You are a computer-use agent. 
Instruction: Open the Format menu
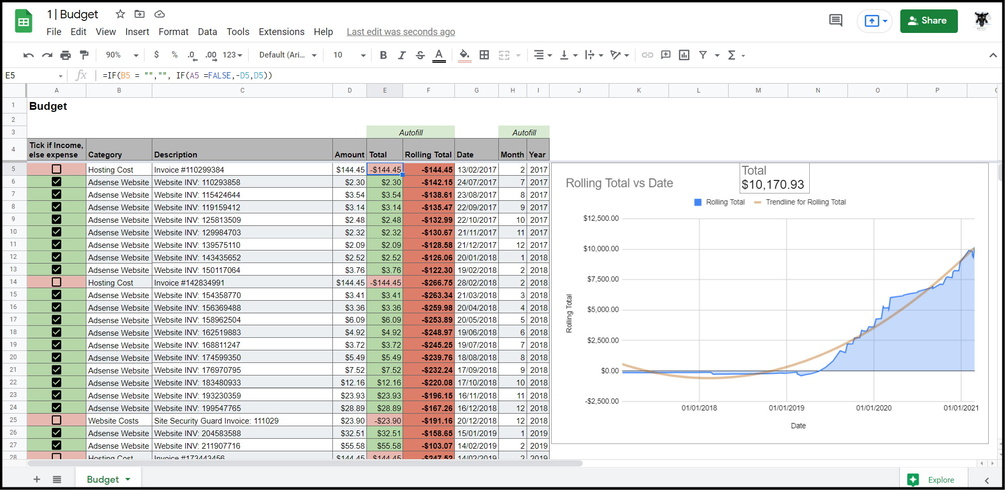[174, 31]
